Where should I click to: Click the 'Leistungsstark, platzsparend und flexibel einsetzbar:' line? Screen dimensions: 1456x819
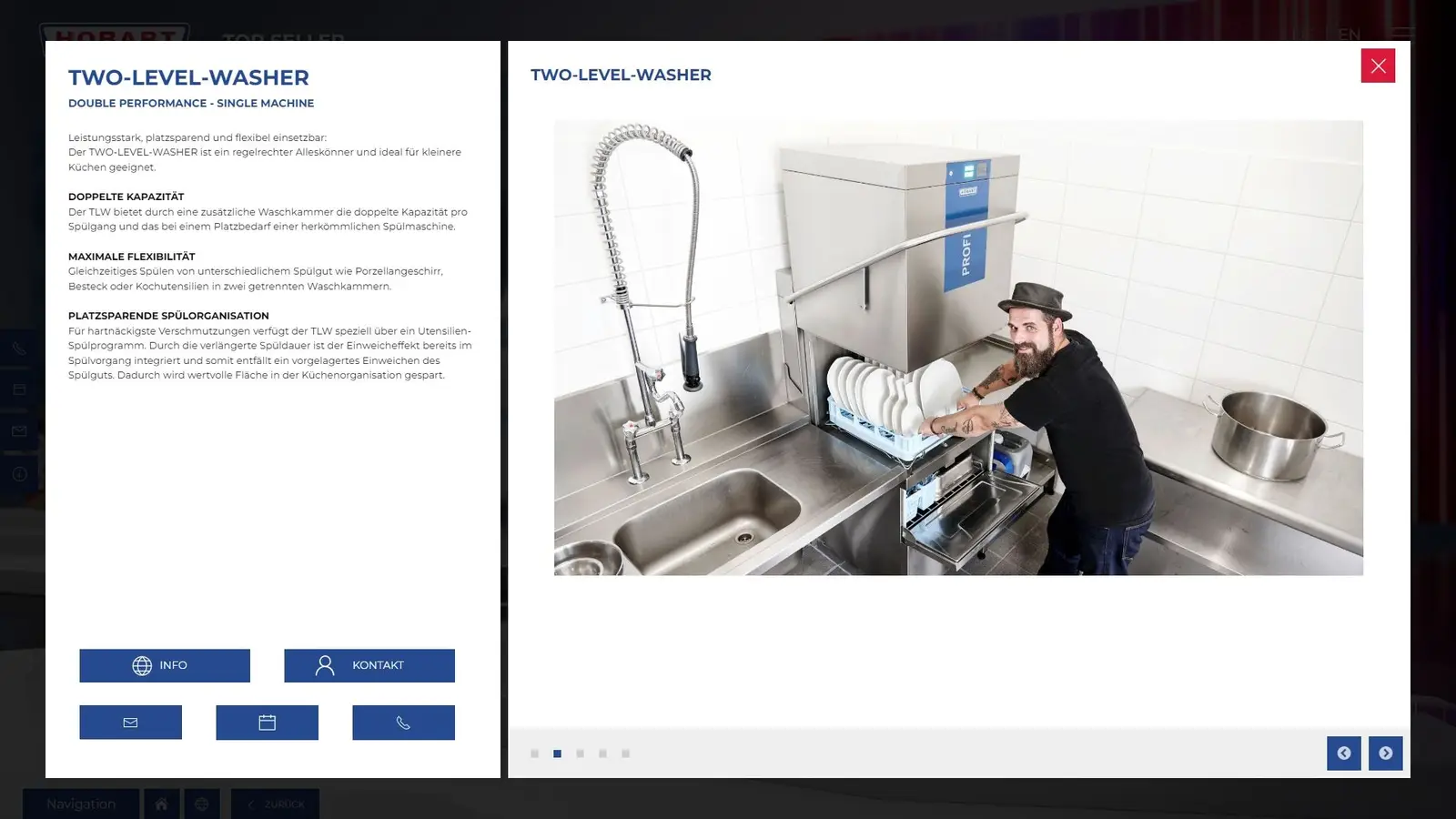coord(197,137)
